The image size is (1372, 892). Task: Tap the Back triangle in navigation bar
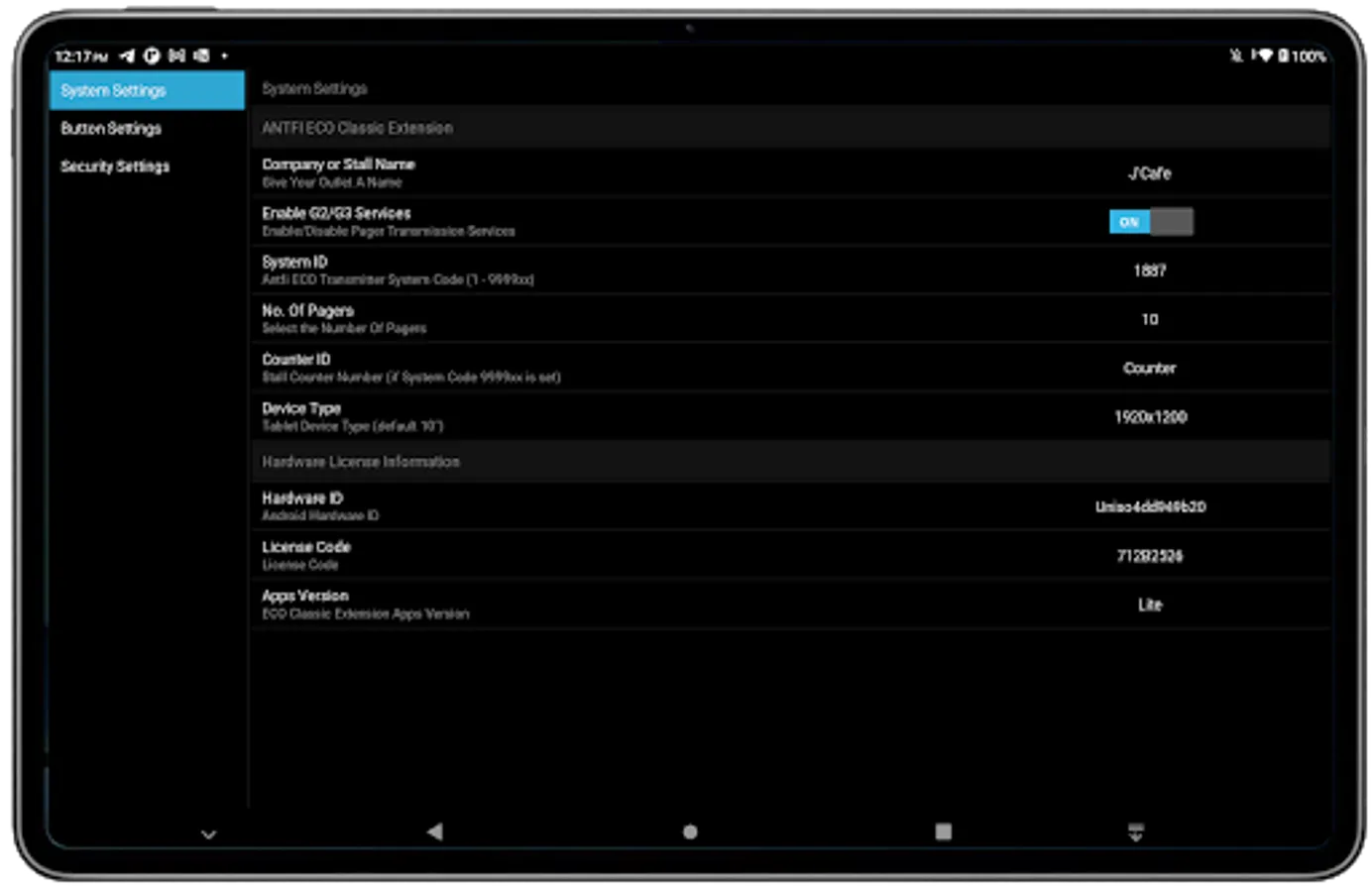point(434,832)
